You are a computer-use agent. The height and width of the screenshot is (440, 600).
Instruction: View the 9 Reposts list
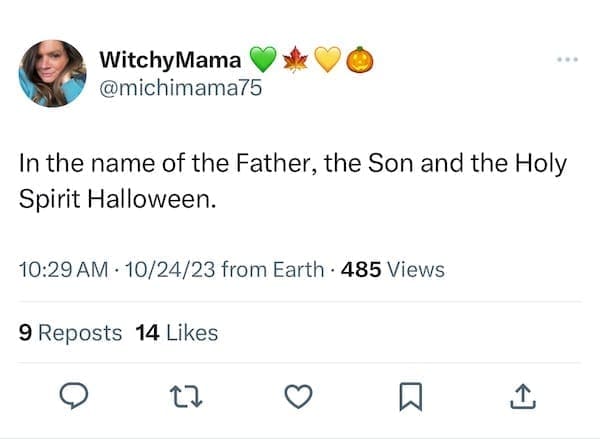click(70, 333)
